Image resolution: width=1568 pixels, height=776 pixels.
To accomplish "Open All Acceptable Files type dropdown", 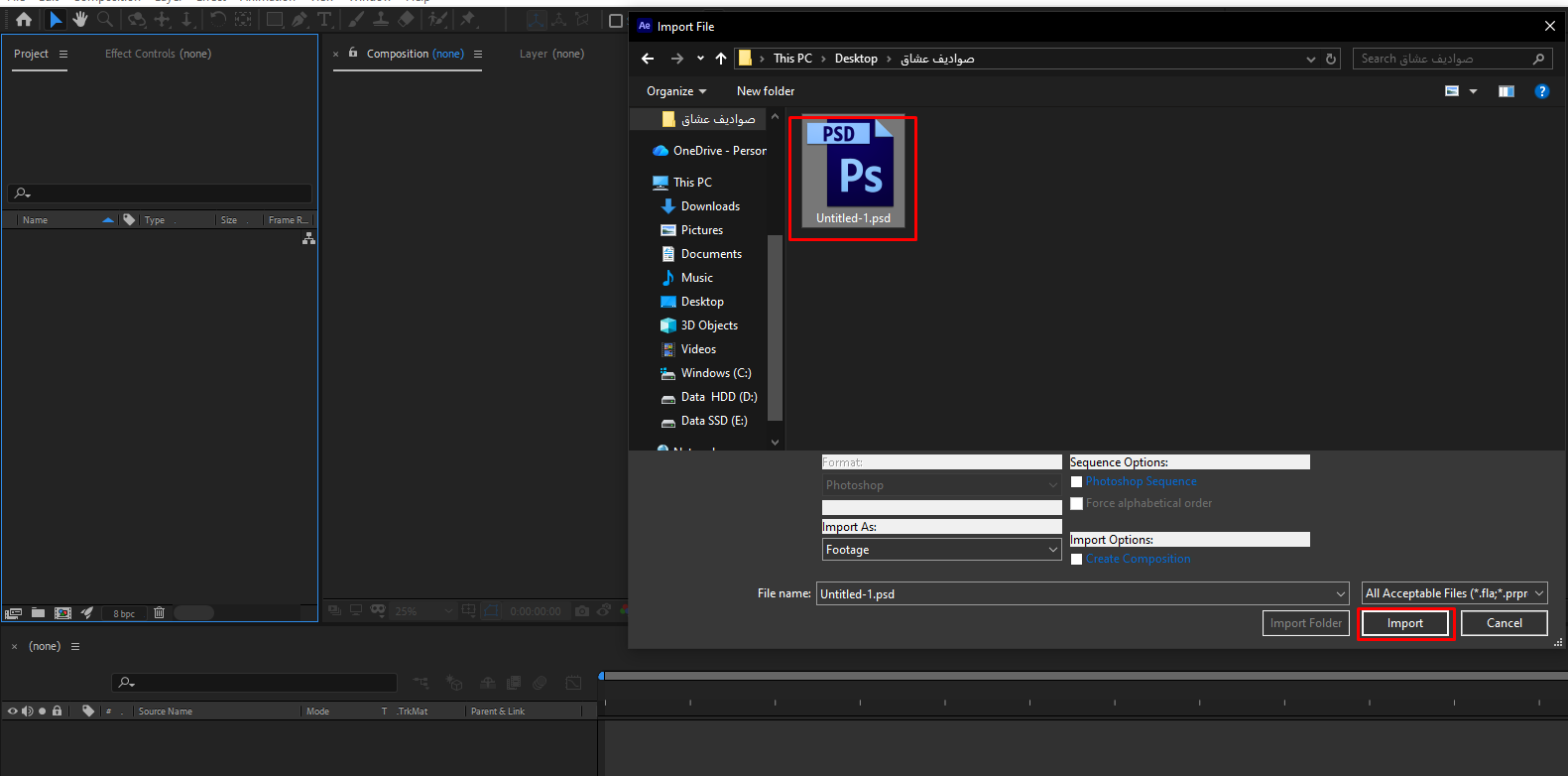I will point(1455,593).
